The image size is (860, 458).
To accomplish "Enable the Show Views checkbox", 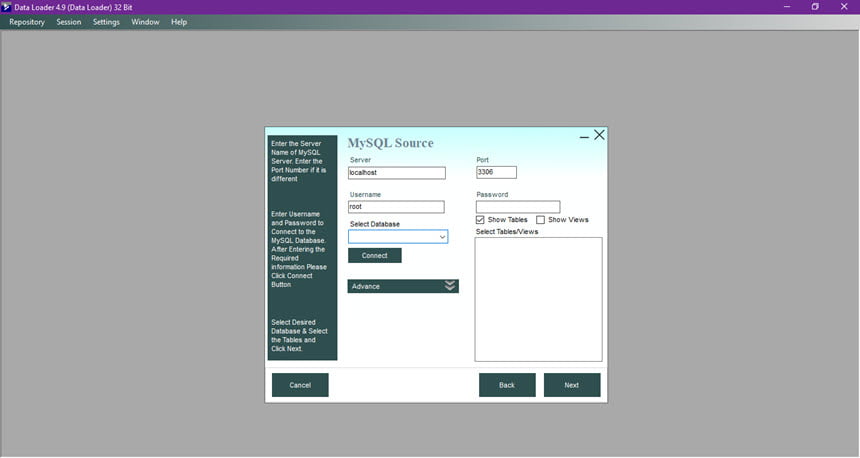I will [x=540, y=220].
